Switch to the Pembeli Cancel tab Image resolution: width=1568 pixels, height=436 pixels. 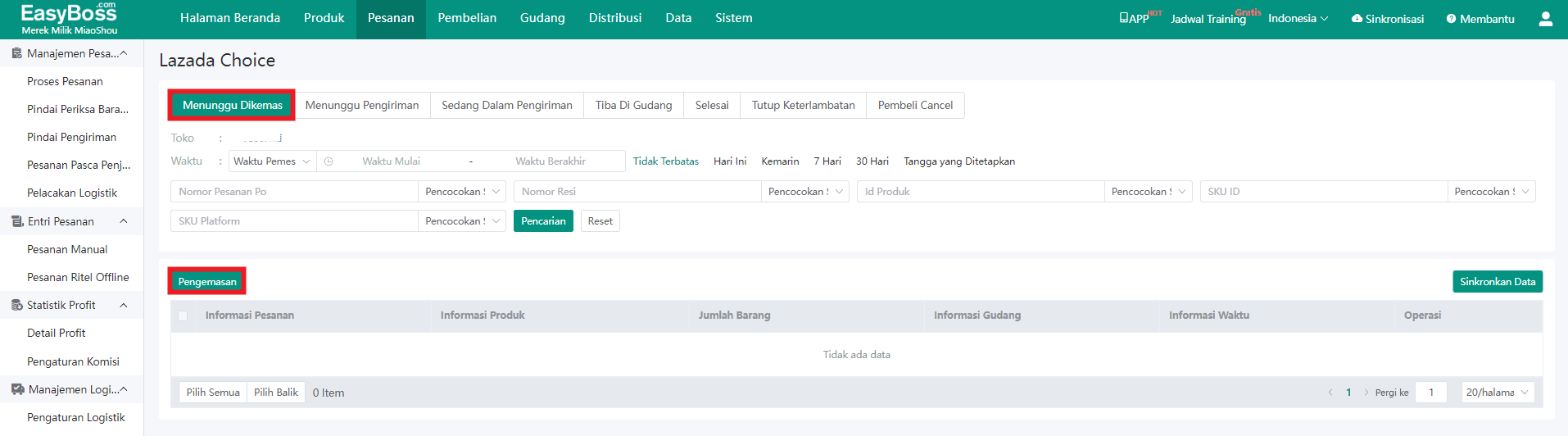coord(916,106)
